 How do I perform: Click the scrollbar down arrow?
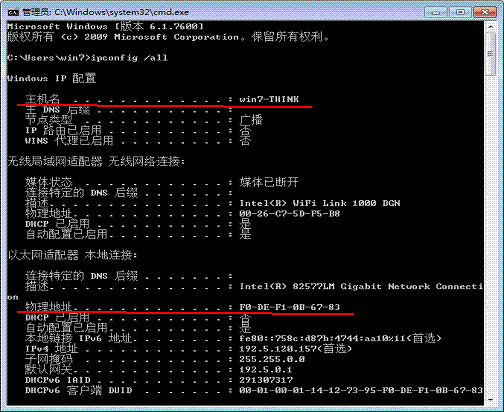pyautogui.click(x=491, y=400)
